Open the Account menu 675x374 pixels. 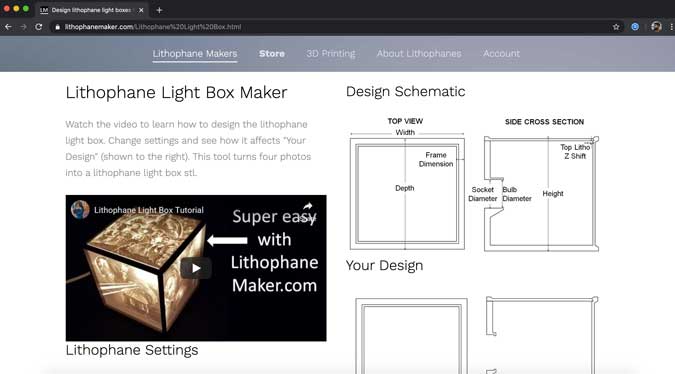click(x=501, y=54)
